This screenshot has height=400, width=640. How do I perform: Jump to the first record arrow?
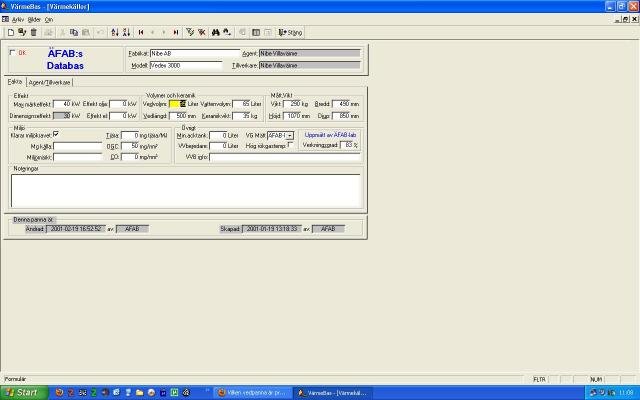point(140,32)
